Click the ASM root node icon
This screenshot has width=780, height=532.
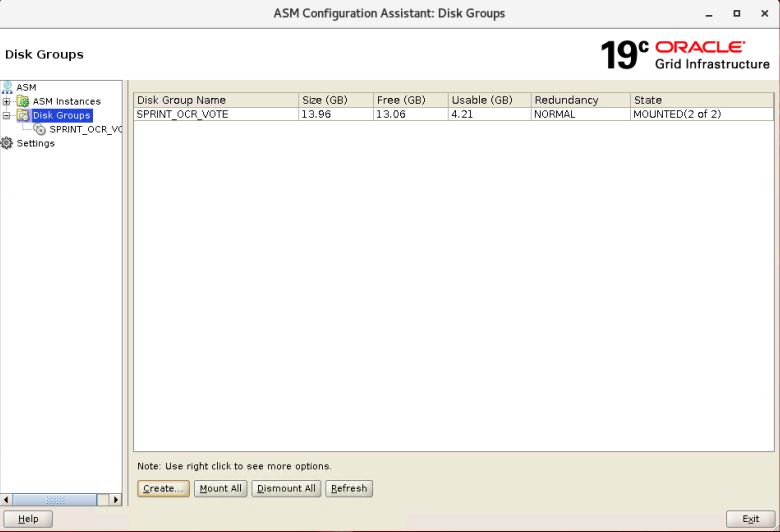tap(7, 87)
